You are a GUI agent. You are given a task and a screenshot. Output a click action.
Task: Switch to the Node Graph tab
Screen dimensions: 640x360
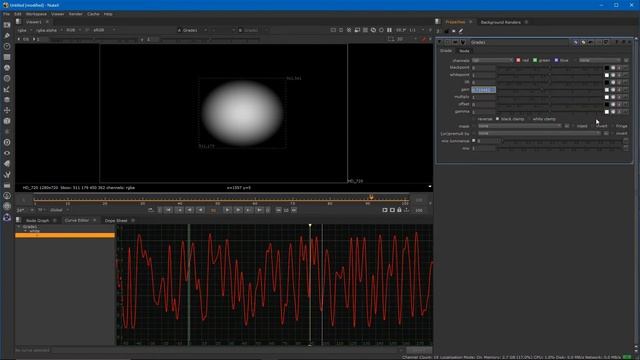[37, 220]
